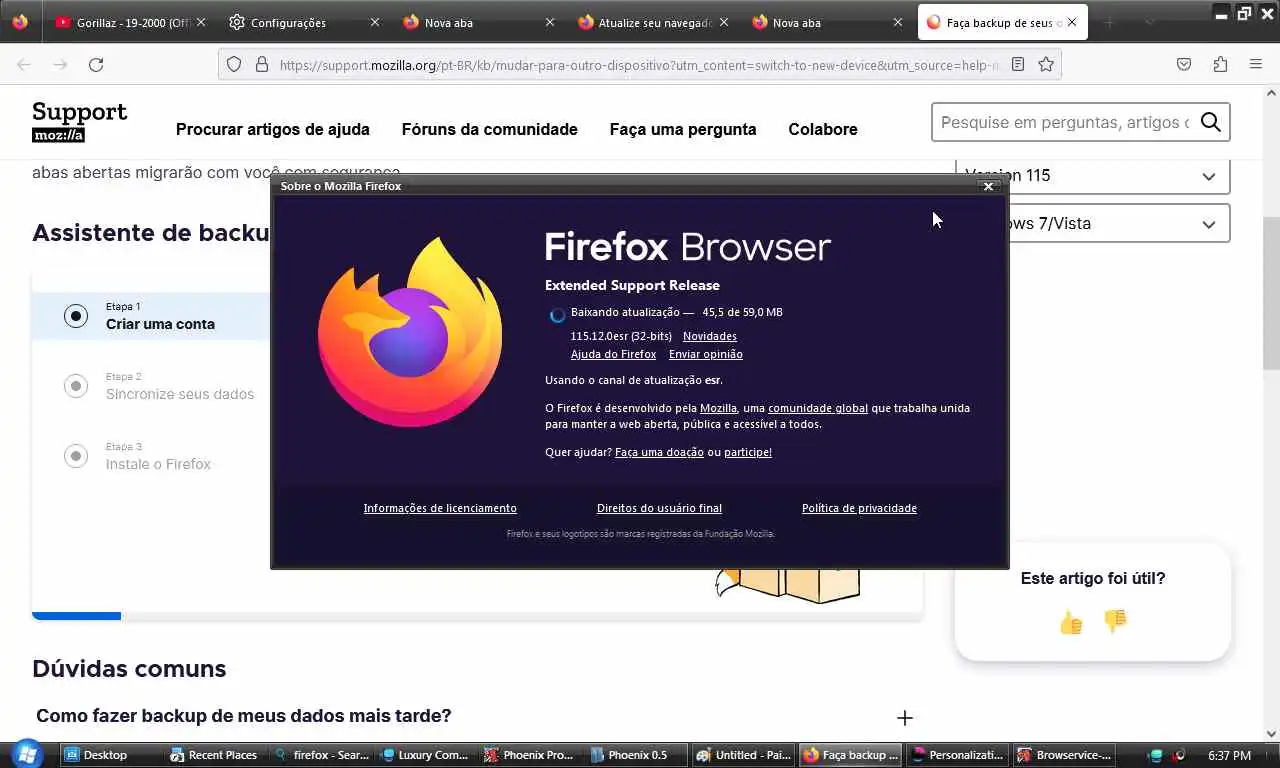Open the comunidade global link
This screenshot has width=1280, height=768.
[x=818, y=408]
